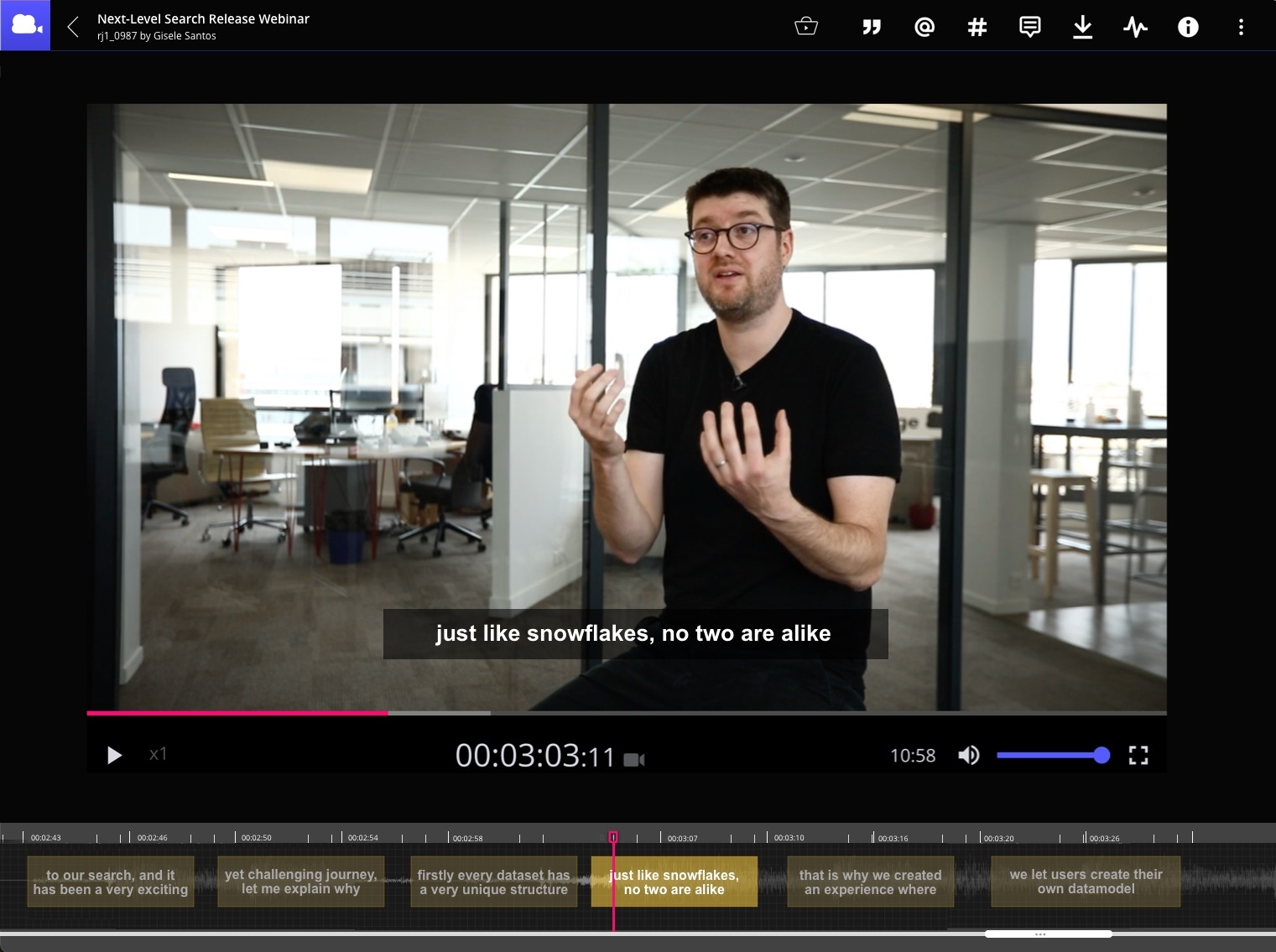Select the snowflakes subtitle segment in the timeline

point(674,882)
